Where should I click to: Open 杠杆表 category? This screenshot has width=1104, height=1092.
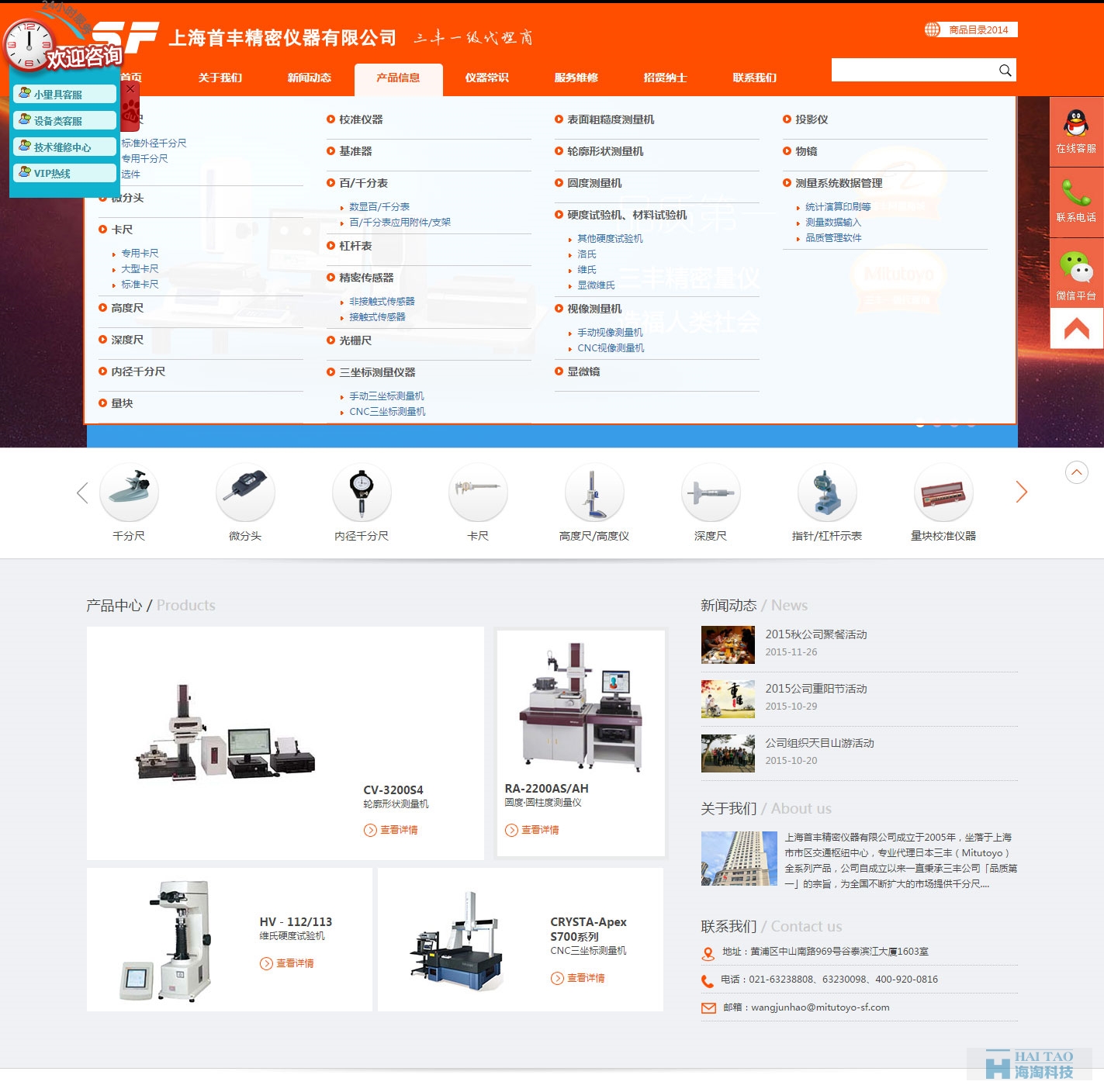click(355, 246)
